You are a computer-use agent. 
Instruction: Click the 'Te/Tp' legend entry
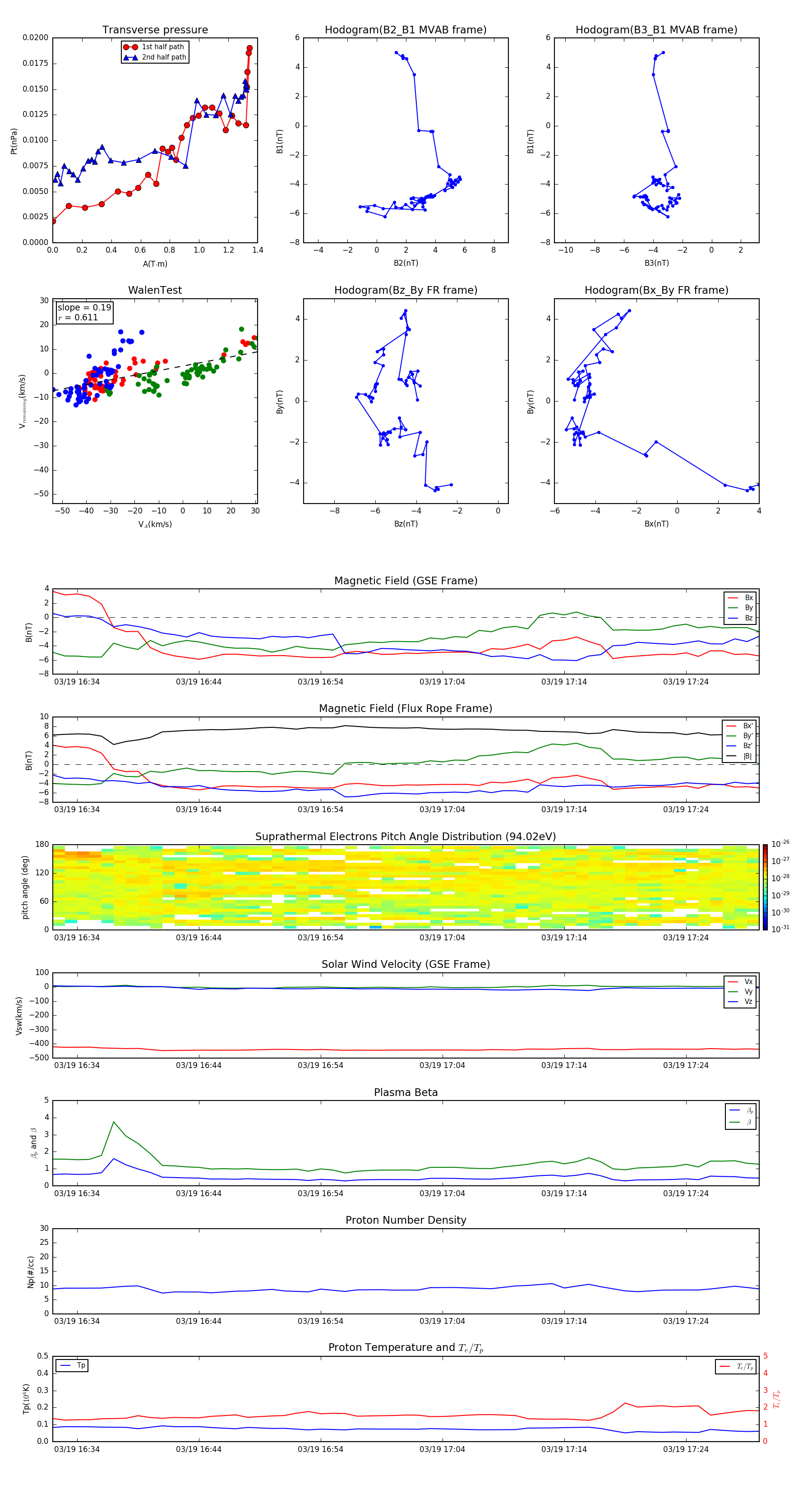[737, 1366]
